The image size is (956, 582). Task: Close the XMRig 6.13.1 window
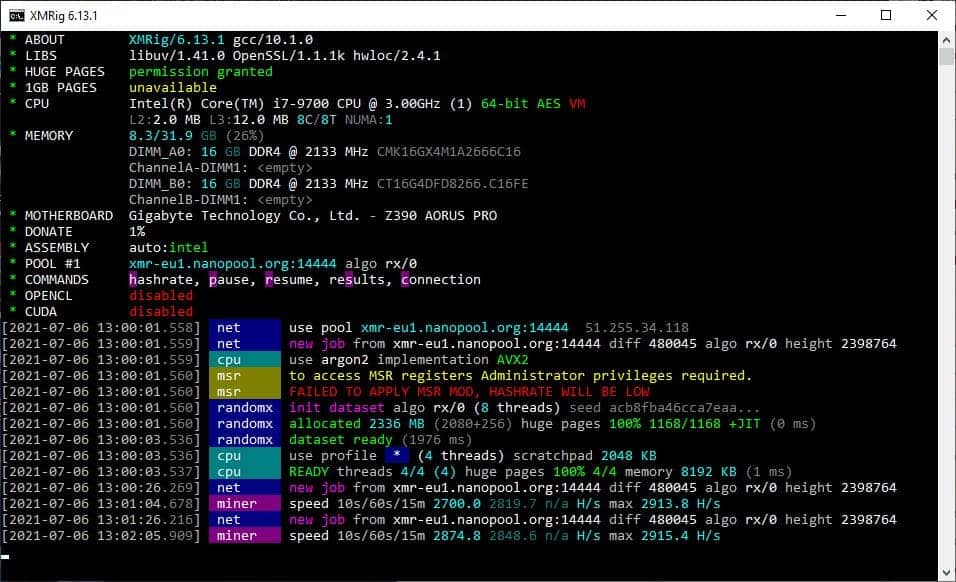(932, 15)
